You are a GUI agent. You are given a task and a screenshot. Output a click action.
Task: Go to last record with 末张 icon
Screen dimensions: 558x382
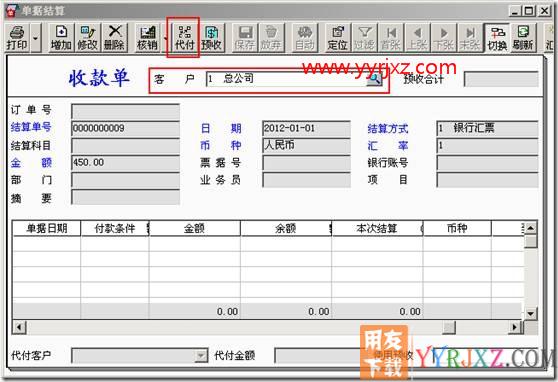pos(470,38)
